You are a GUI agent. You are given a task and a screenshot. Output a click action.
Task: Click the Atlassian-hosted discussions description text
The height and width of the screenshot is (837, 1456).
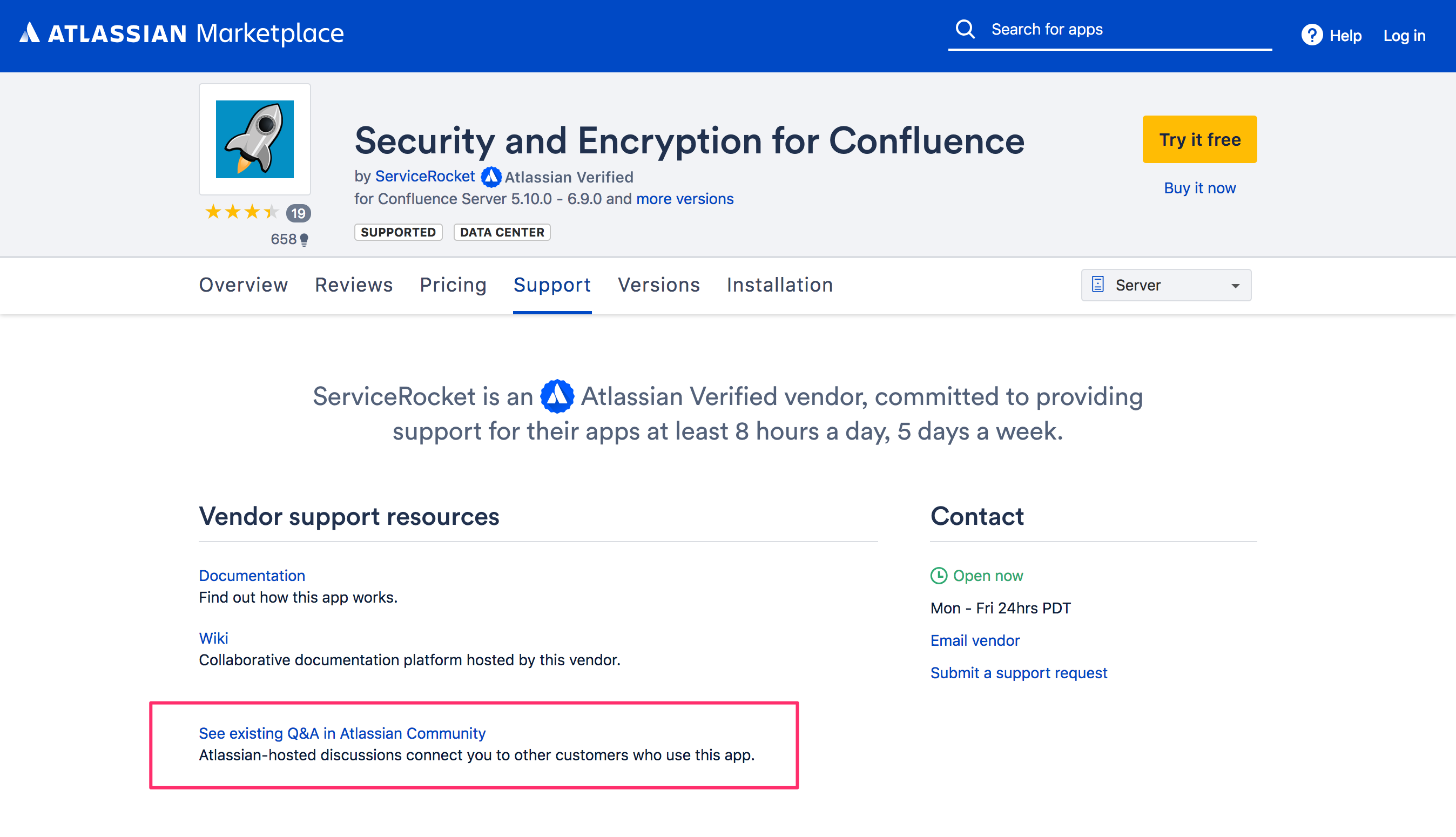pos(476,755)
